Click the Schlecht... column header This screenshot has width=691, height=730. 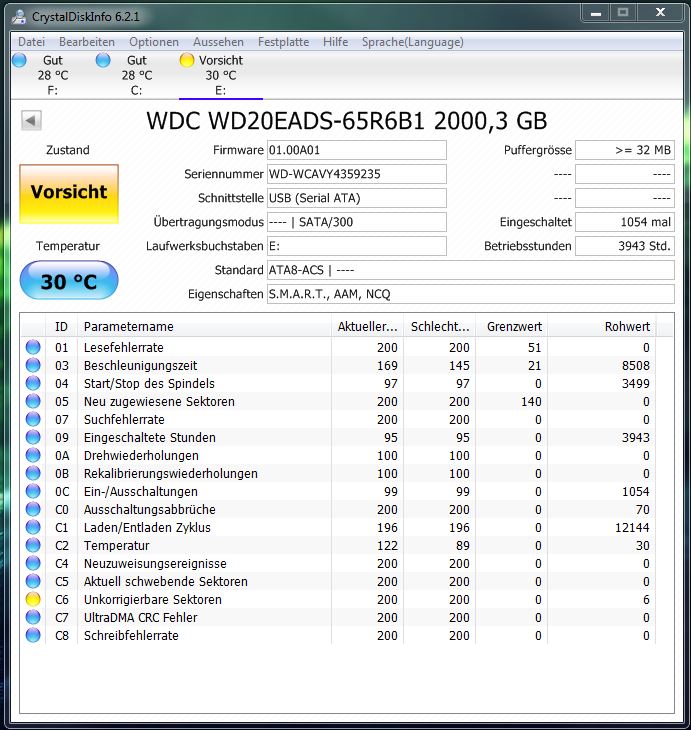tap(440, 326)
